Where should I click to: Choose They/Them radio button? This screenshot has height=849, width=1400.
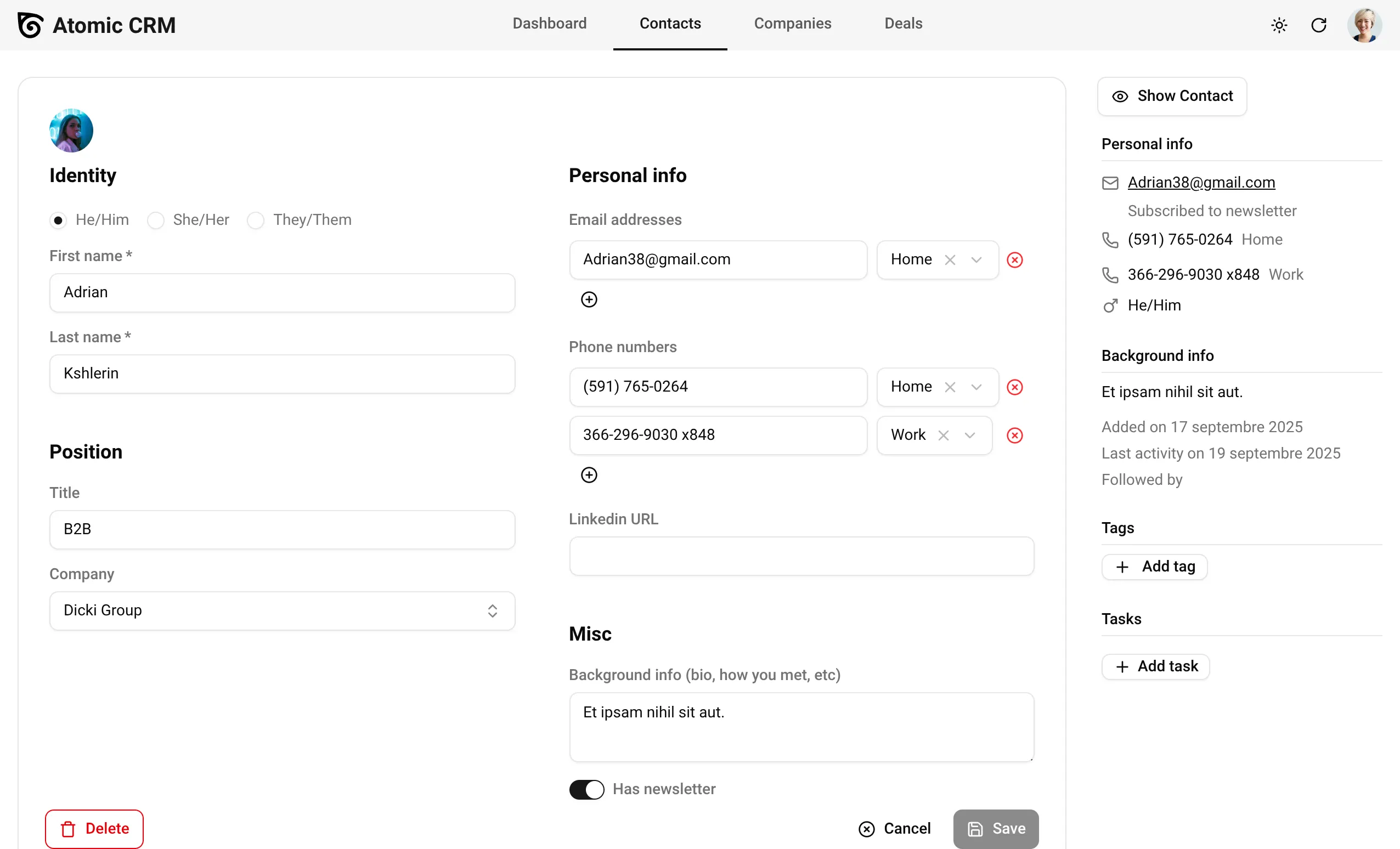tap(256, 220)
